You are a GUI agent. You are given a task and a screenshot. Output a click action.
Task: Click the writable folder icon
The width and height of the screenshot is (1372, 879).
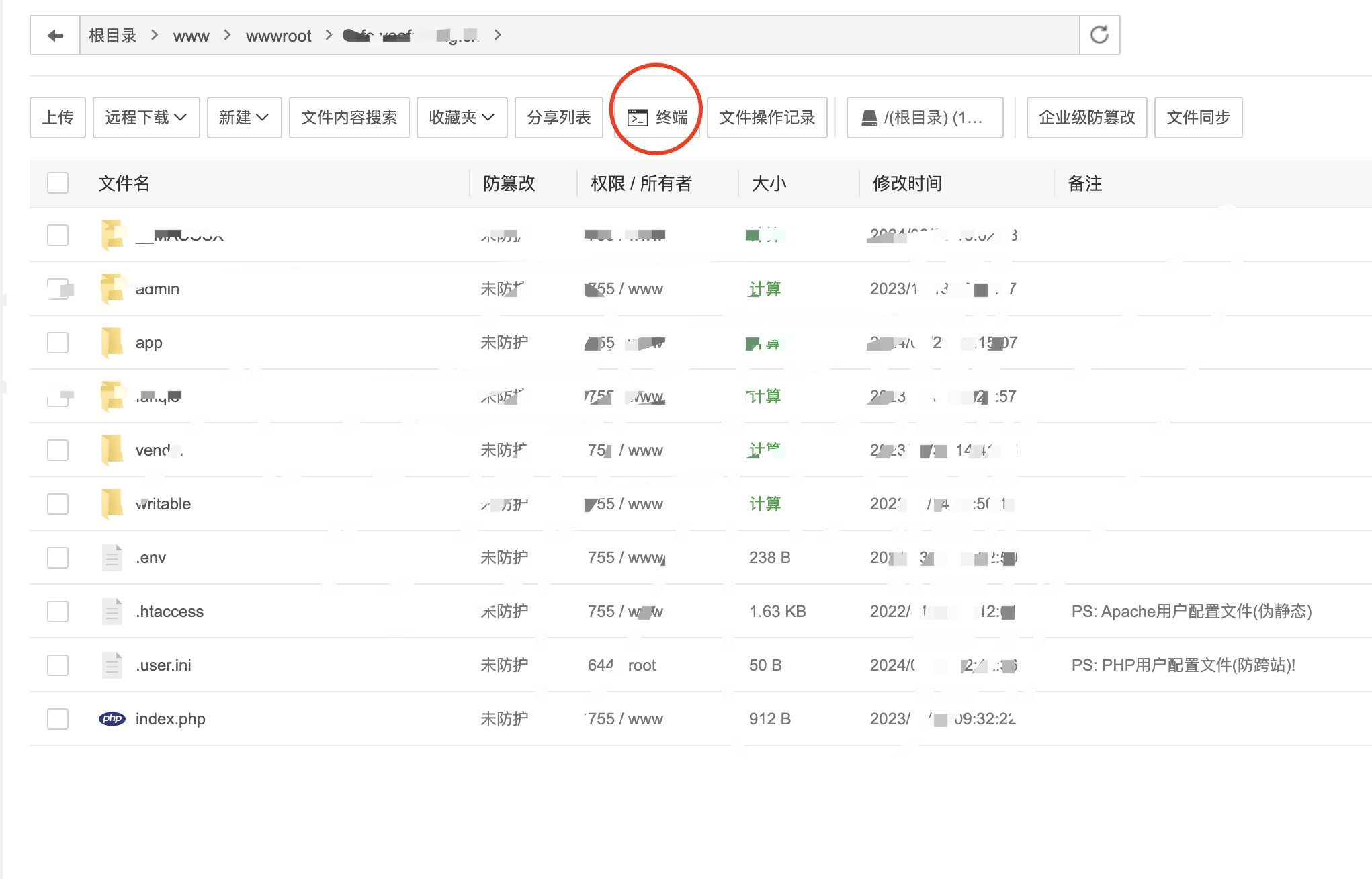click(x=112, y=504)
